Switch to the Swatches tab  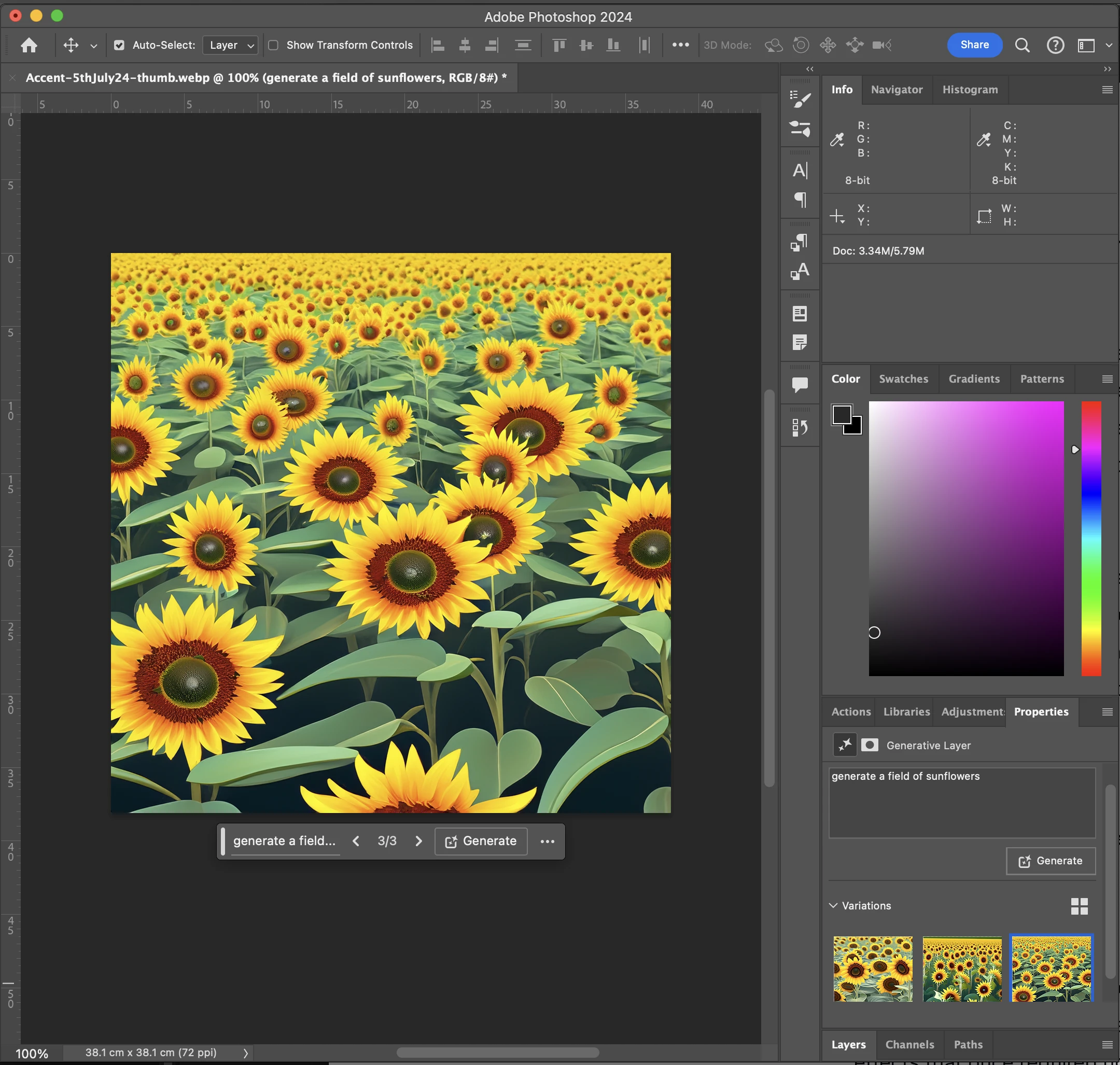[903, 379]
